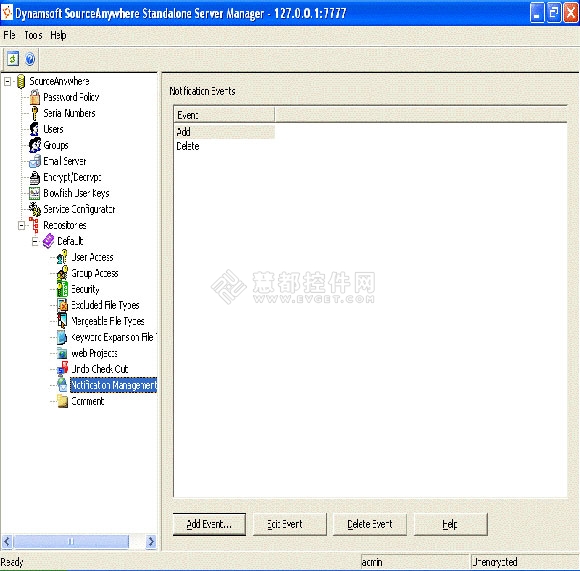Collapse the Default repository node
This screenshot has height=571, width=580.
tap(35, 241)
